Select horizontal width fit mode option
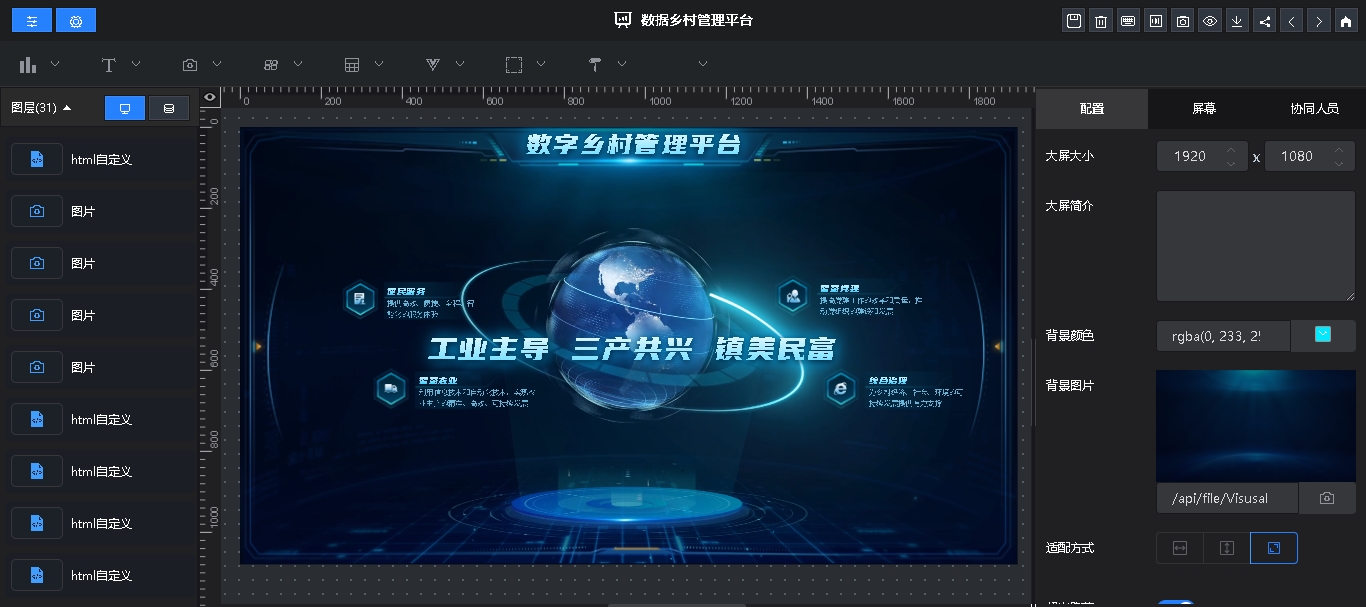This screenshot has width=1366, height=607. point(1180,548)
